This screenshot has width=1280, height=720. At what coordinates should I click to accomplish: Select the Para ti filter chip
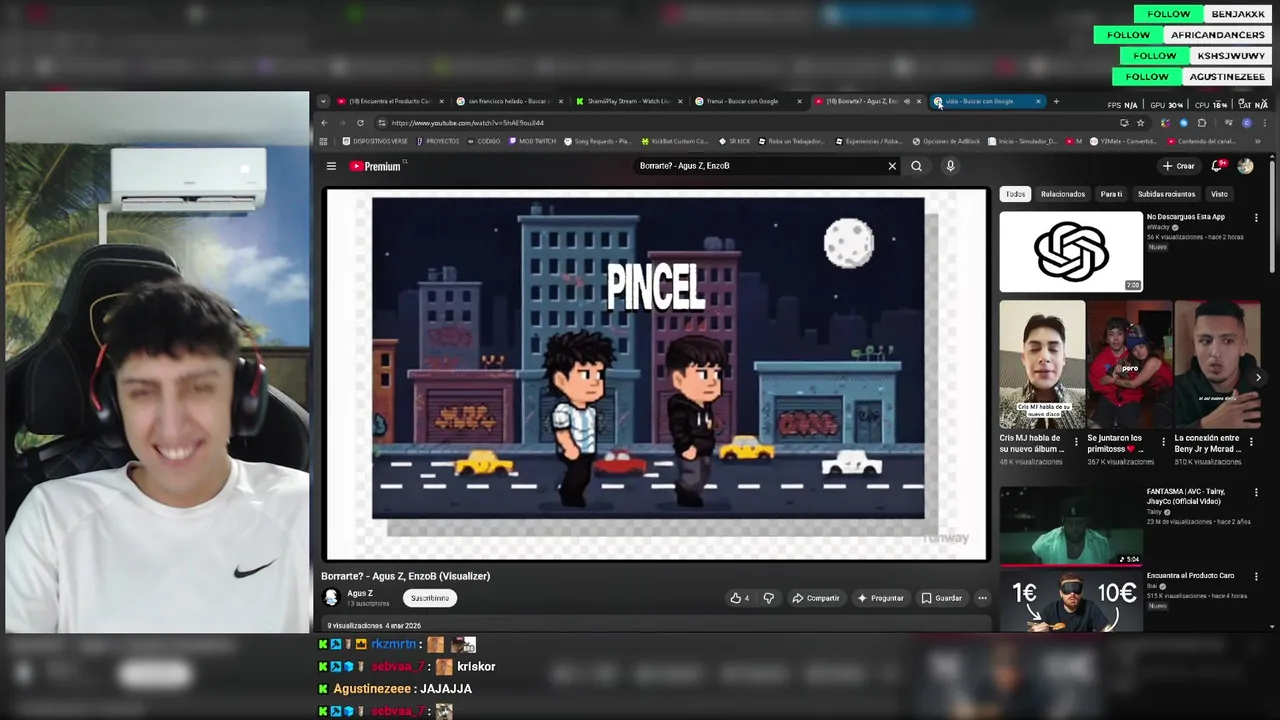(x=1111, y=194)
